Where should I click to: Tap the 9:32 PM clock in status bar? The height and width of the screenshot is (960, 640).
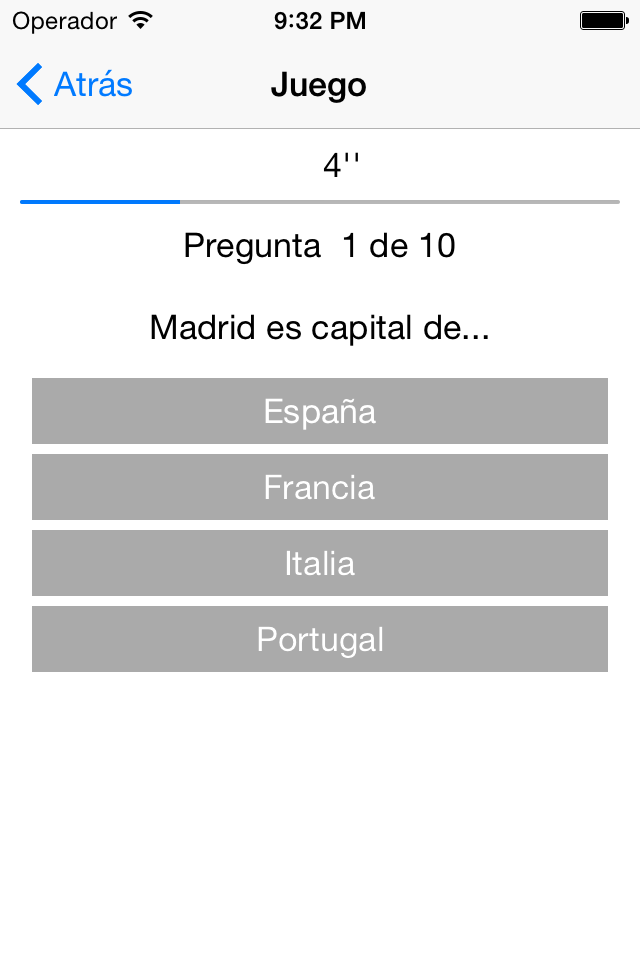pyautogui.click(x=320, y=21)
